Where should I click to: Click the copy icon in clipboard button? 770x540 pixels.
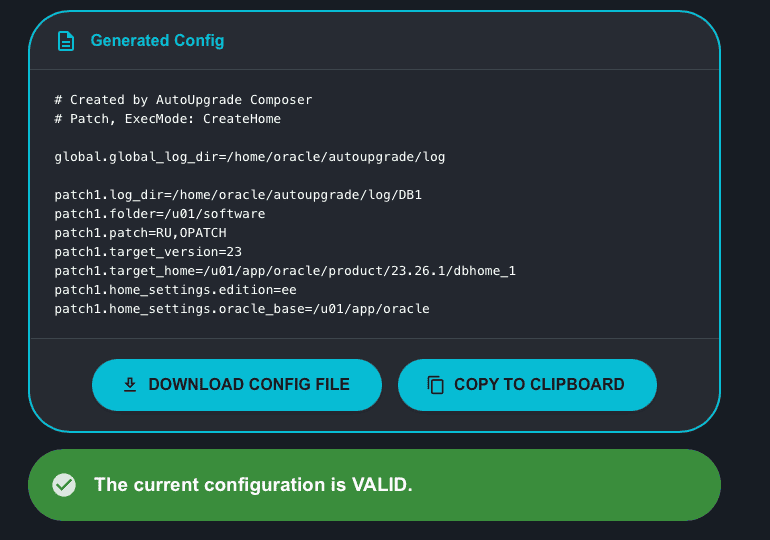(x=435, y=385)
